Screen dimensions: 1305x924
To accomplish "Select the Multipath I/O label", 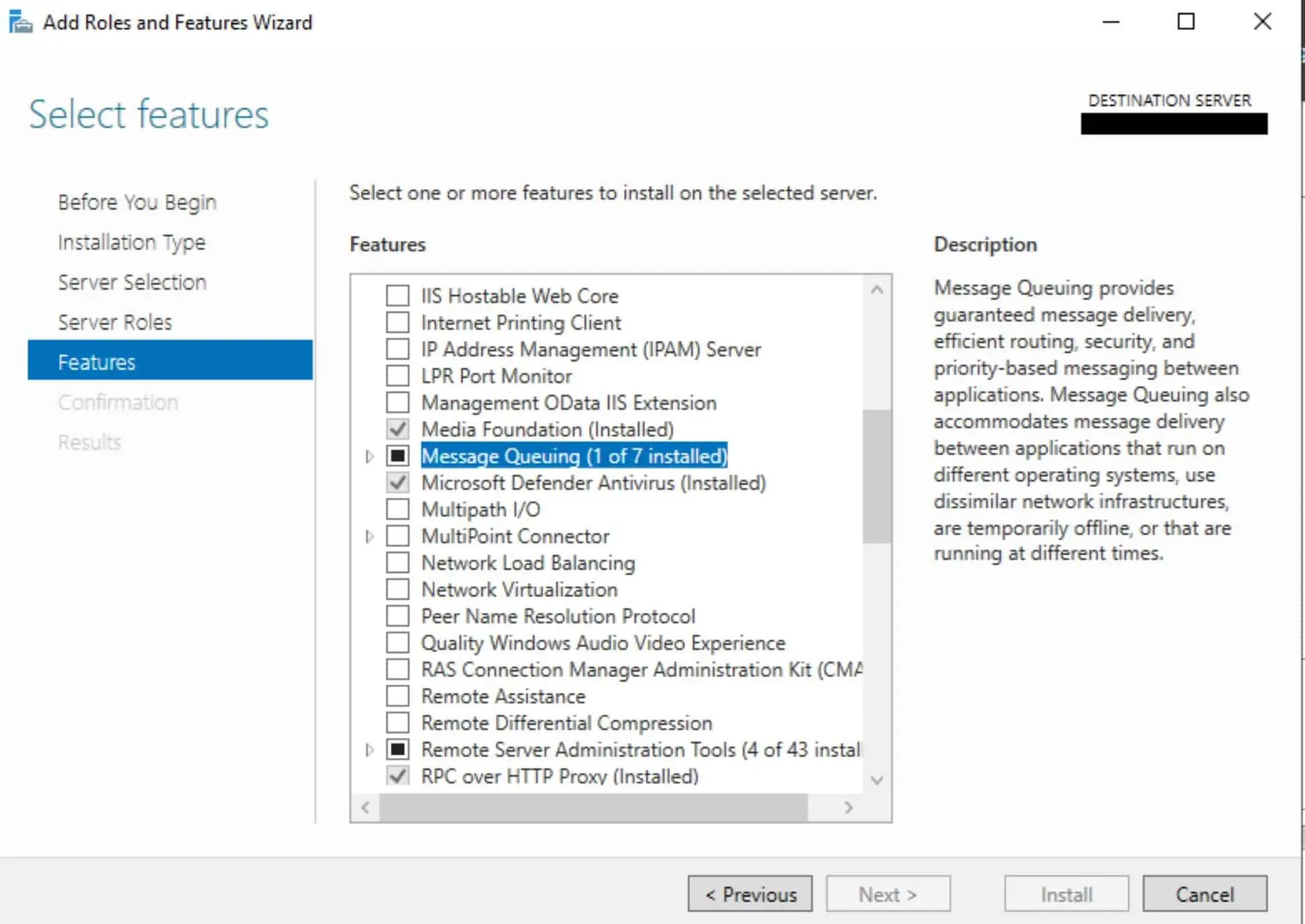I will [x=481, y=509].
